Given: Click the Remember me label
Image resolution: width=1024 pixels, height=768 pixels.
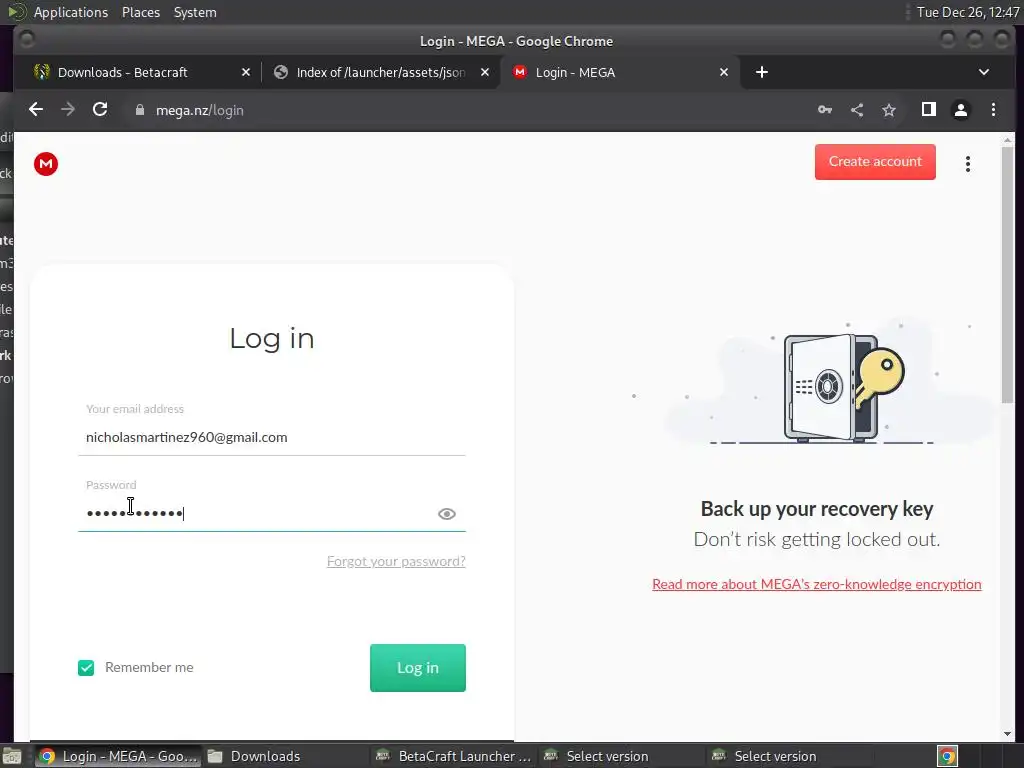Looking at the screenshot, I should click(x=149, y=667).
